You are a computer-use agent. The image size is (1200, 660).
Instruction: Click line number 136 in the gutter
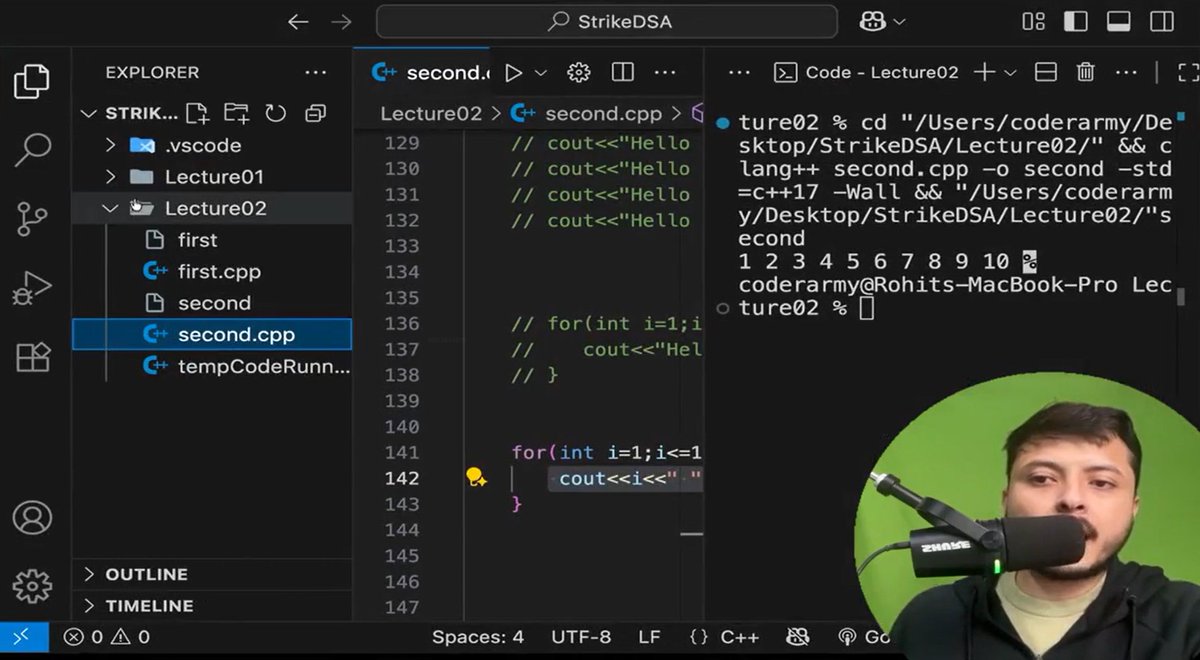[402, 324]
